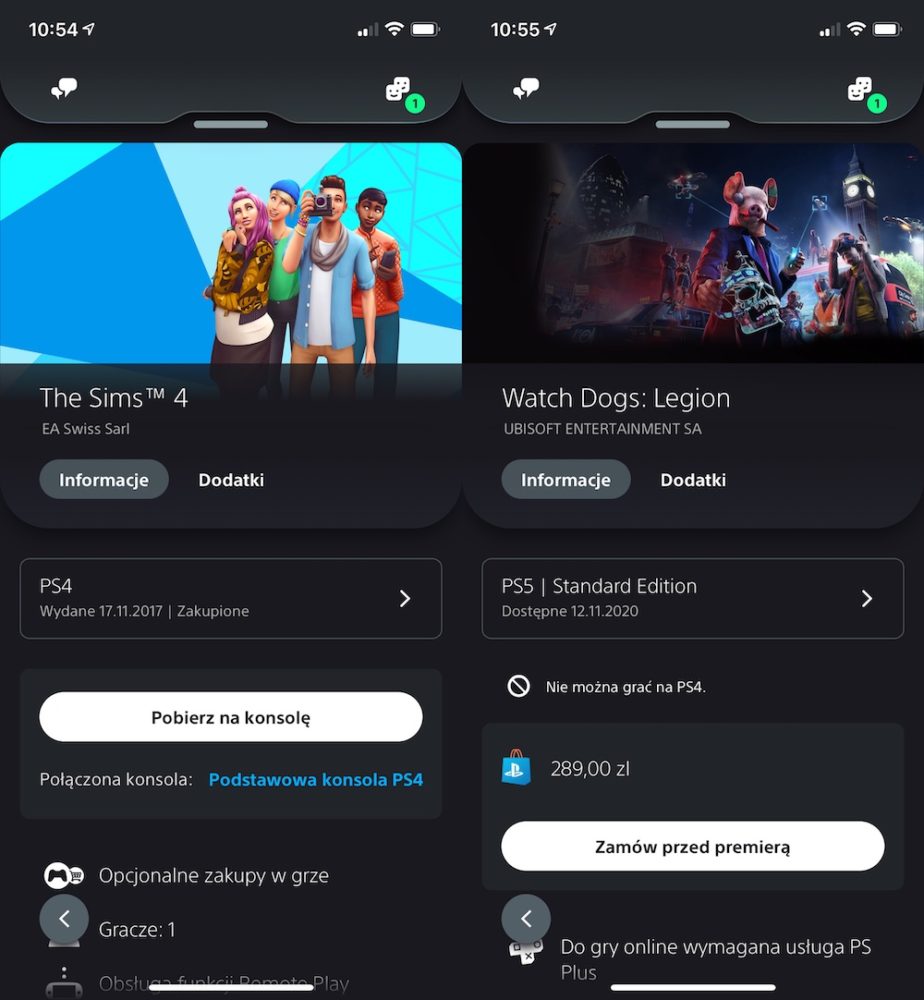
Task: Tap Opcjonalne zakupy w grze text
Action: [214, 876]
